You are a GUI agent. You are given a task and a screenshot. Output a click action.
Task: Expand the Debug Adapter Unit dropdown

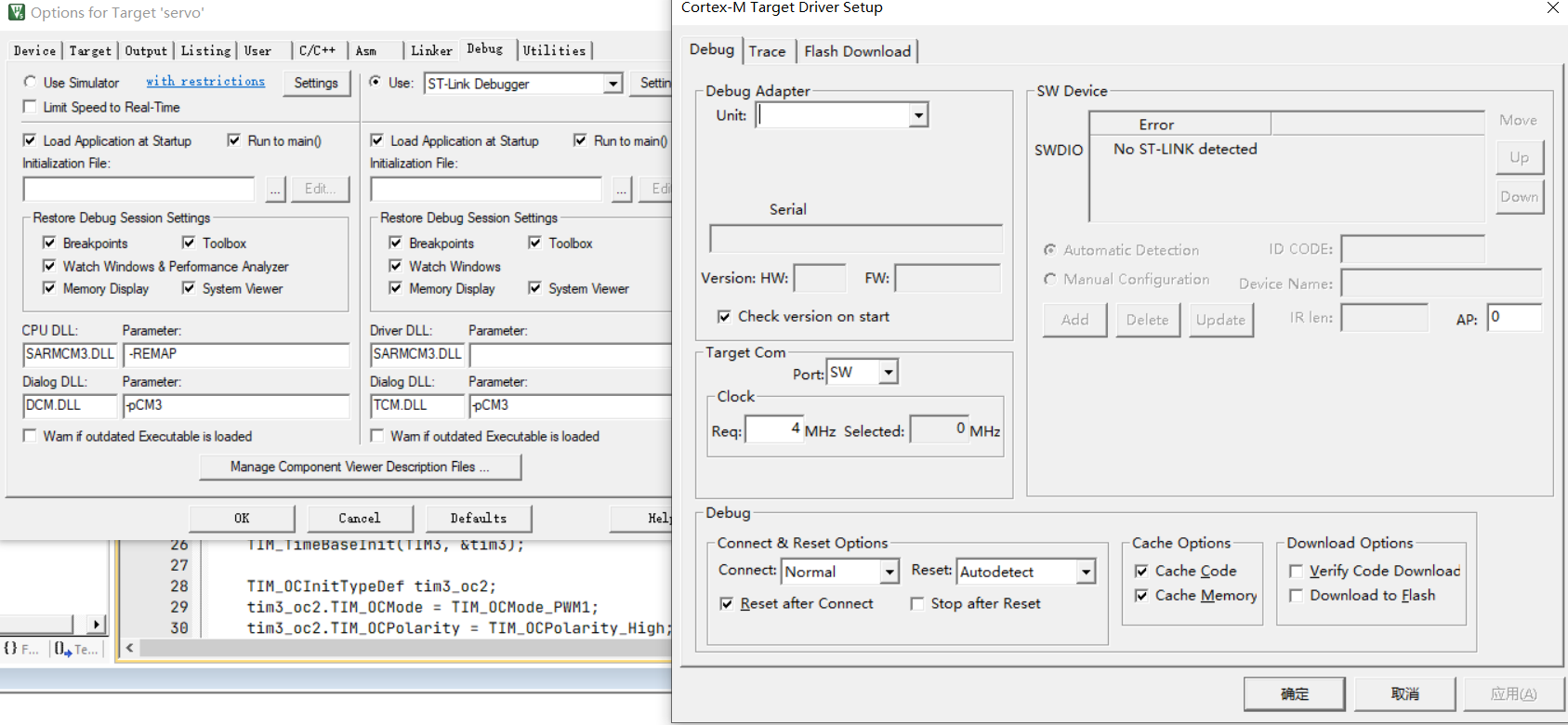918,115
